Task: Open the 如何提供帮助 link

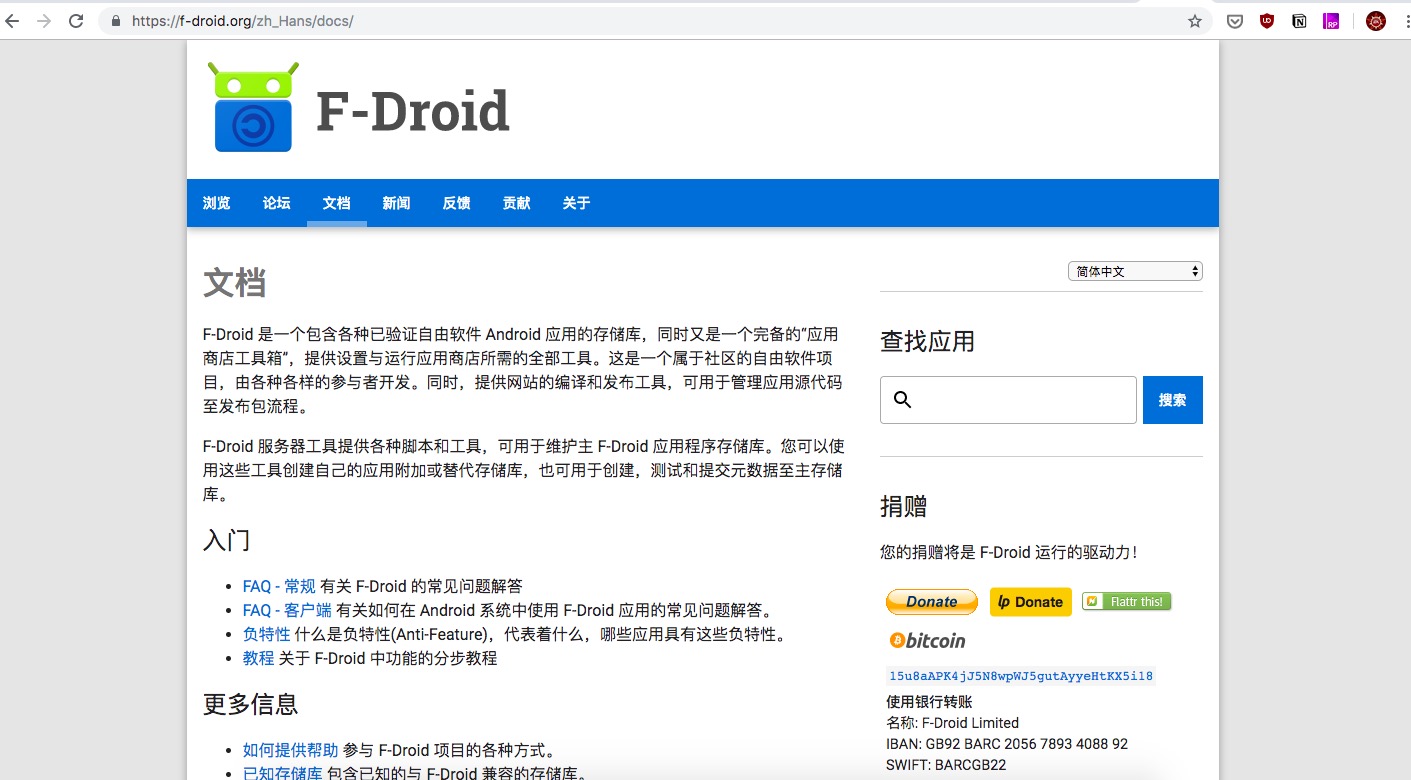Action: pyautogui.click(x=291, y=750)
